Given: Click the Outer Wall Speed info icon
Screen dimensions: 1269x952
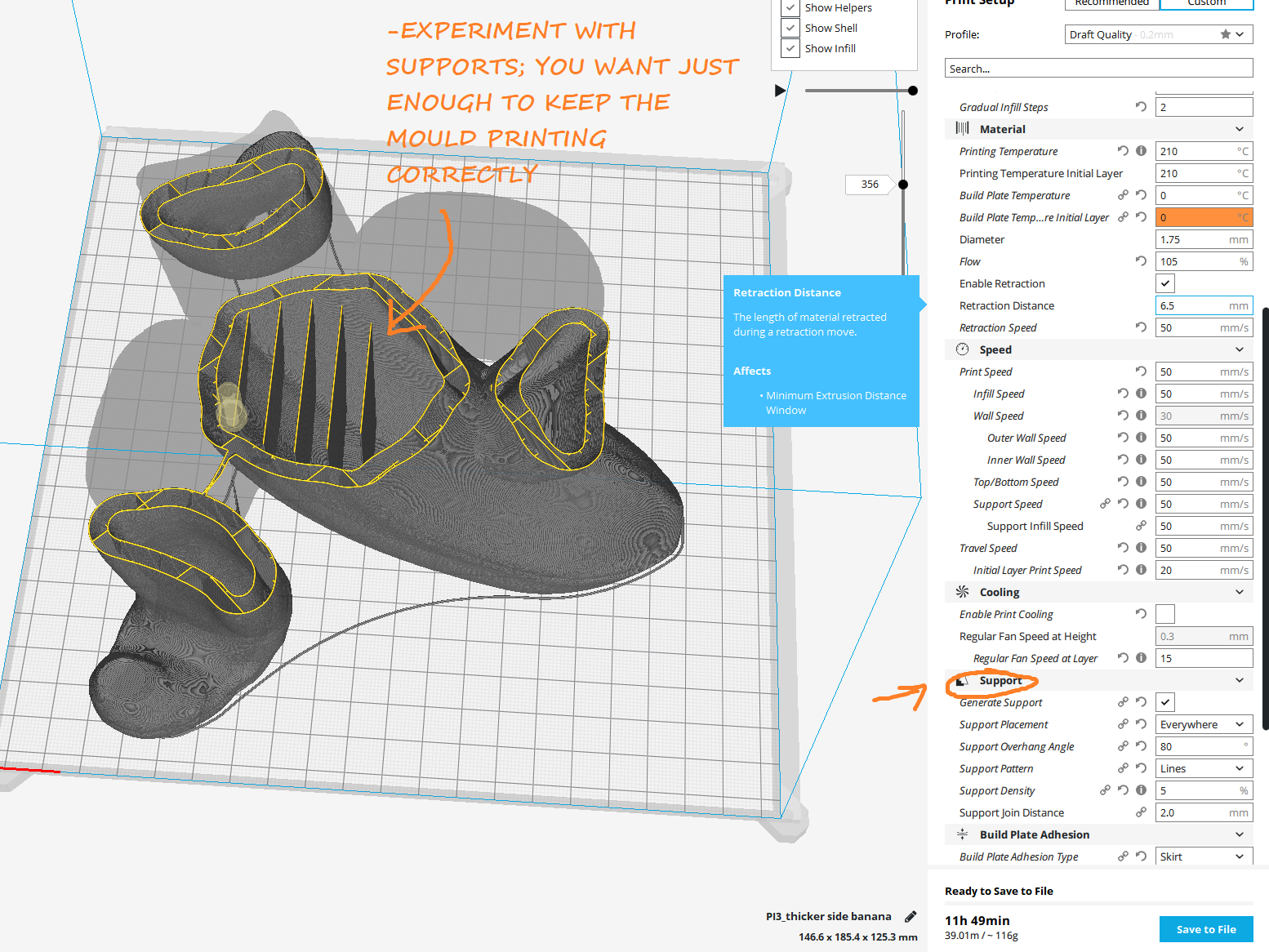Looking at the screenshot, I should 1141,438.
